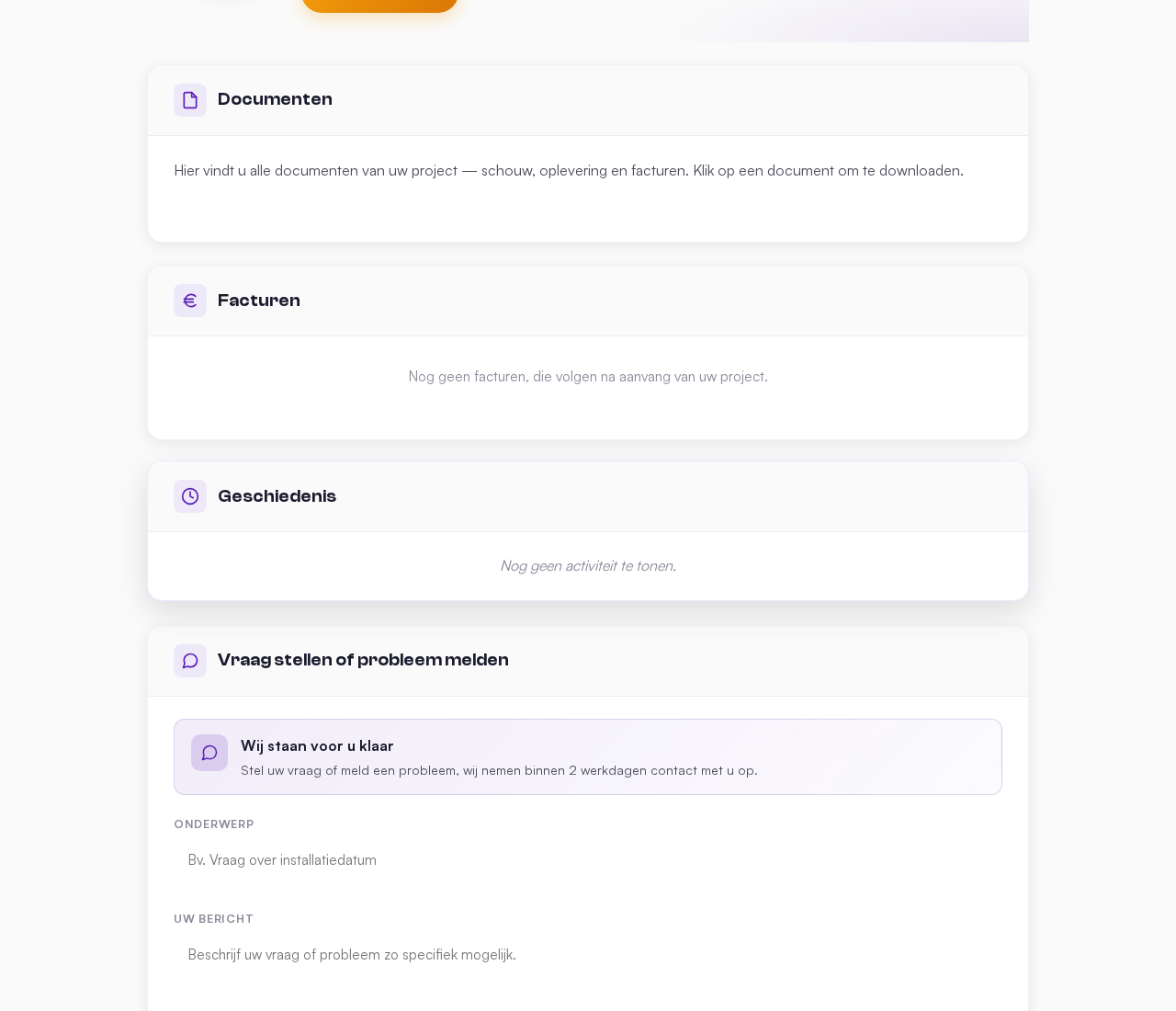
Task: Click the Vraag stellen of probleem melden heading
Action: 363,660
